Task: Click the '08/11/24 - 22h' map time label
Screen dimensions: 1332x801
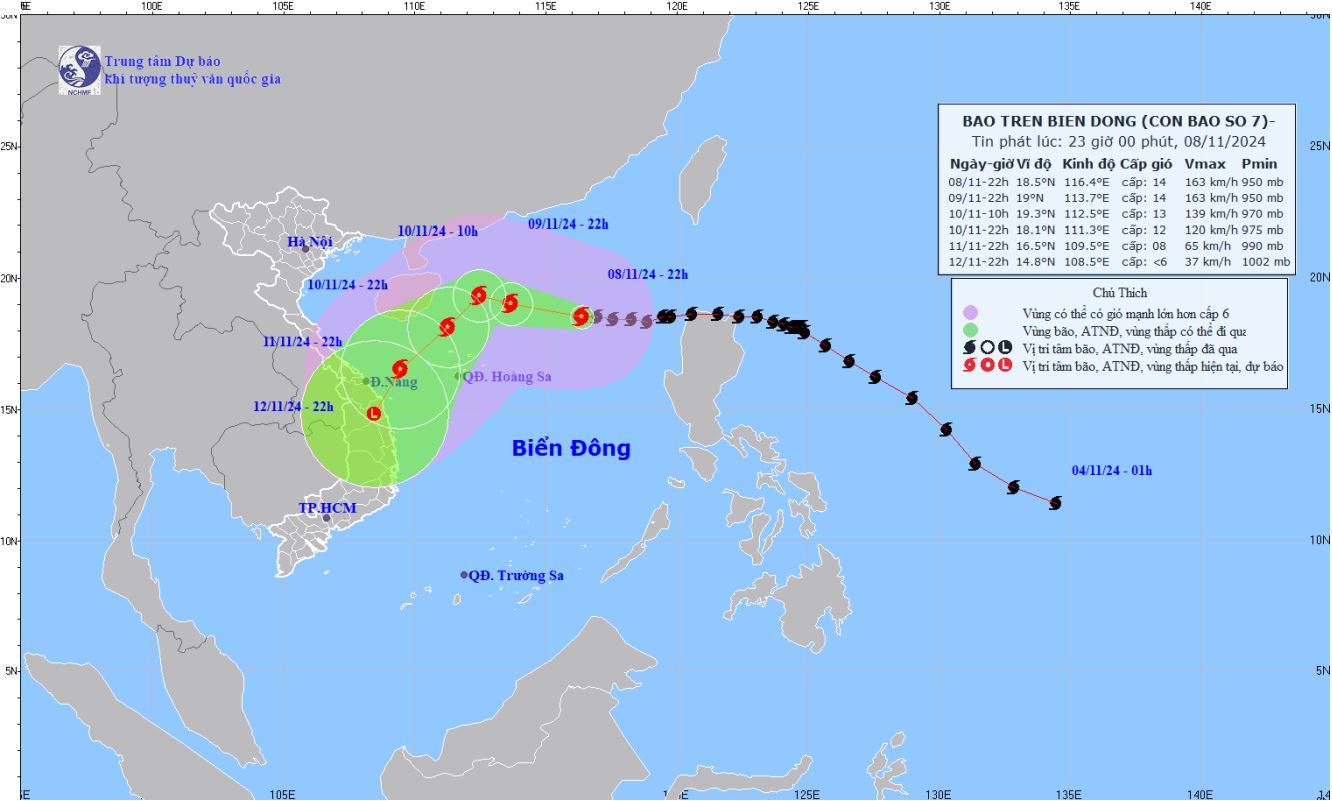Action: pyautogui.click(x=648, y=274)
